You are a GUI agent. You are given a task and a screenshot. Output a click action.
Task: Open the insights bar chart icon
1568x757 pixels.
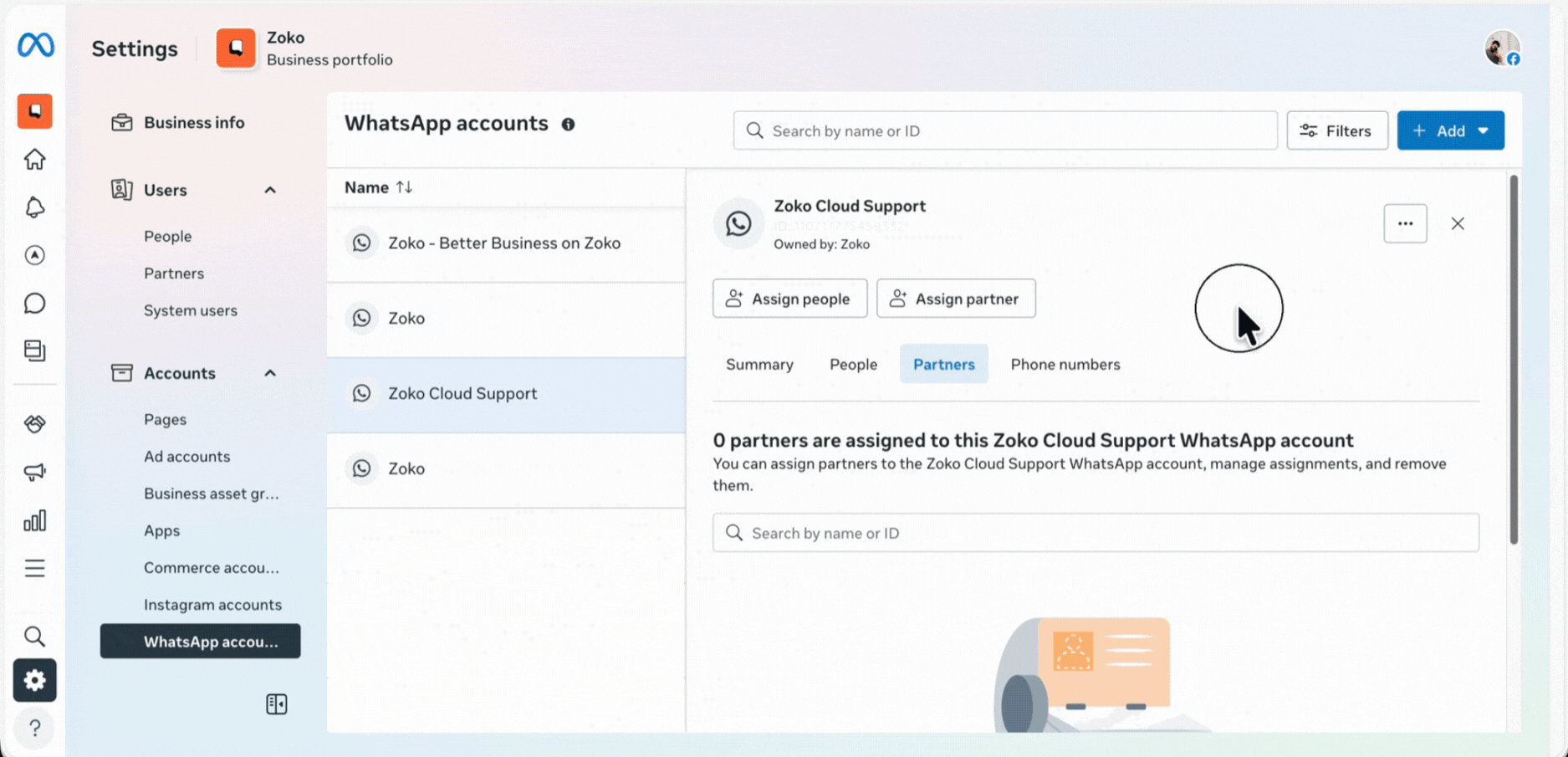[35, 521]
